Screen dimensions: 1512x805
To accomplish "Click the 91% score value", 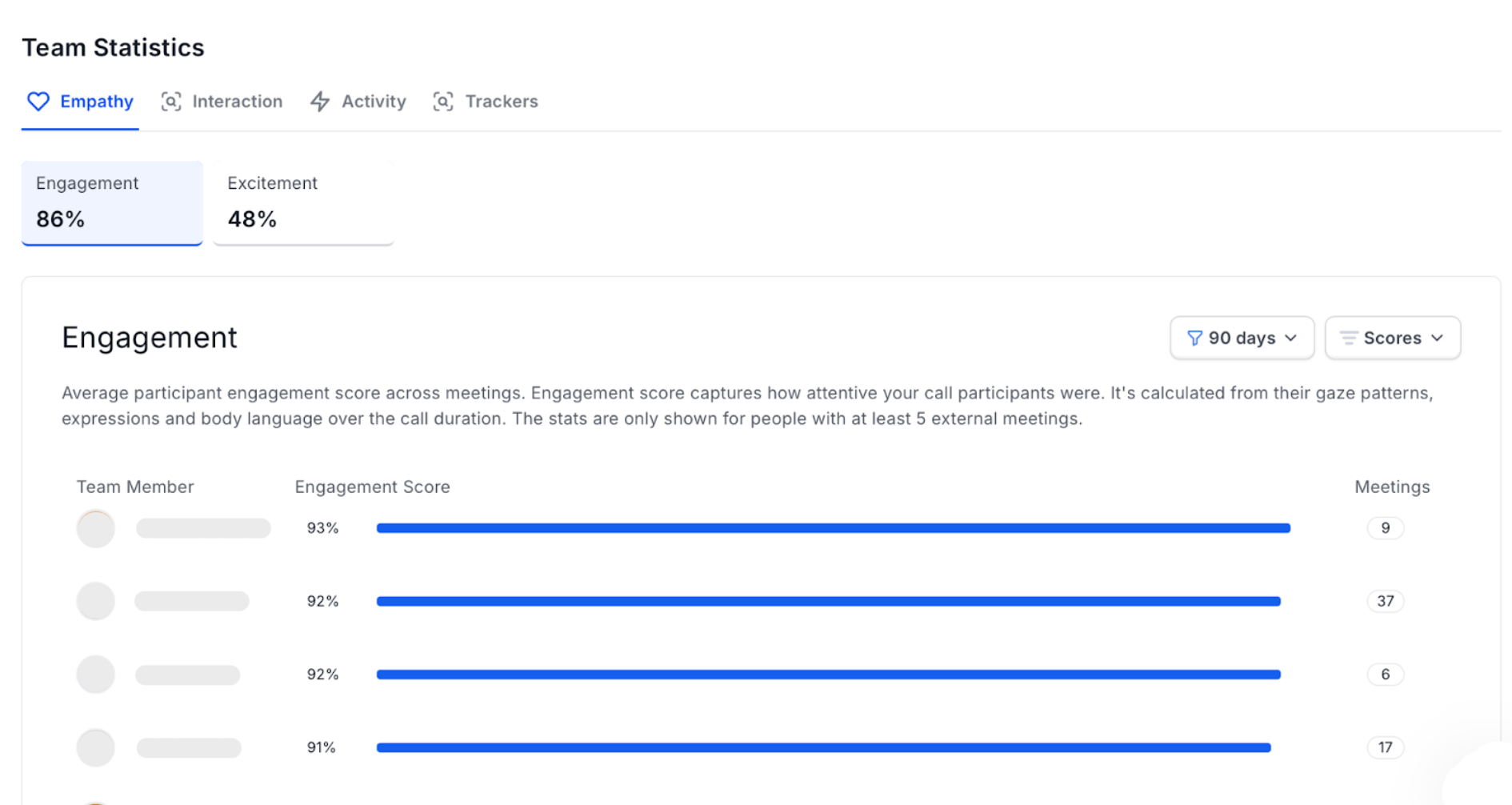I will pos(322,748).
